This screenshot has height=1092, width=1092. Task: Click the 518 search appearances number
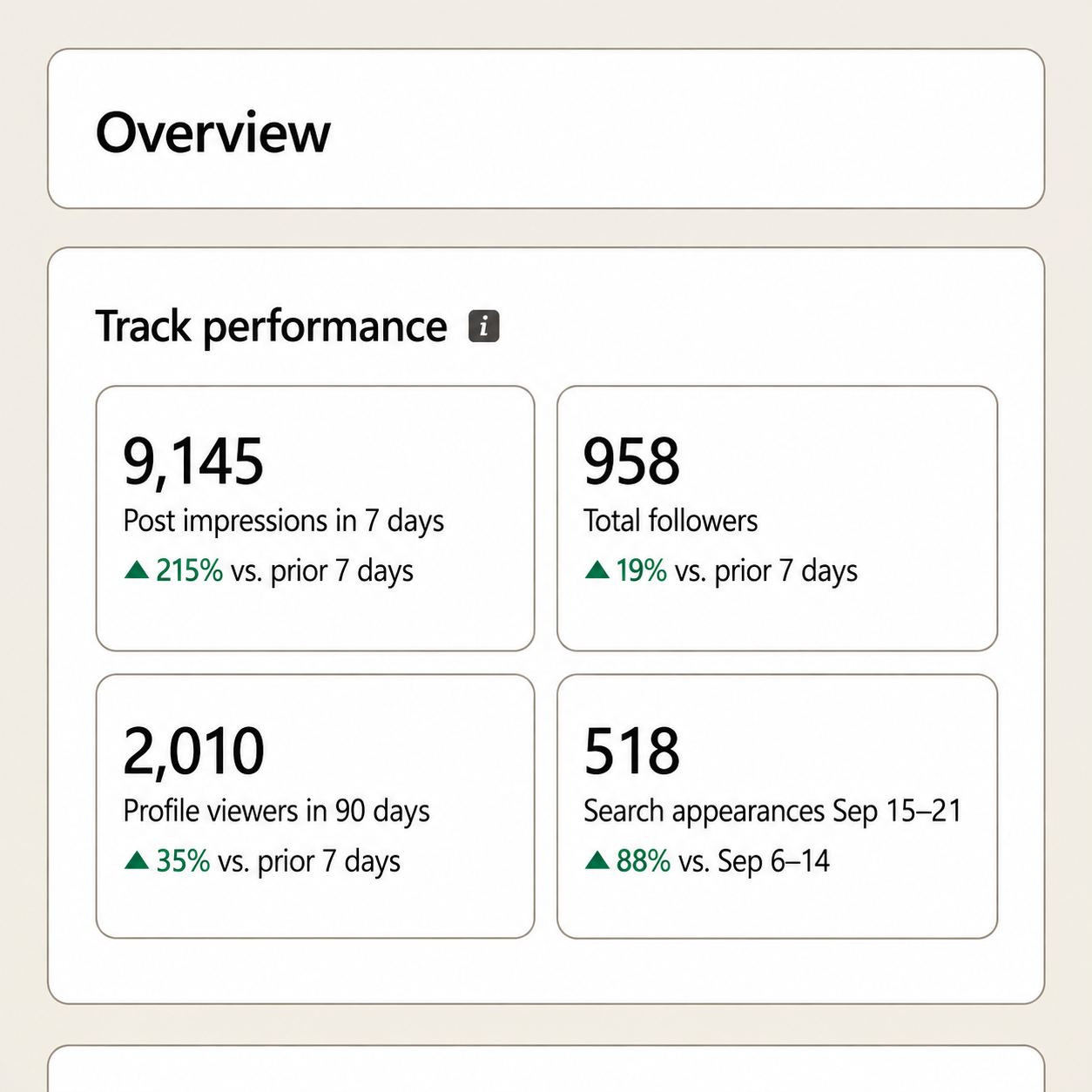click(631, 751)
